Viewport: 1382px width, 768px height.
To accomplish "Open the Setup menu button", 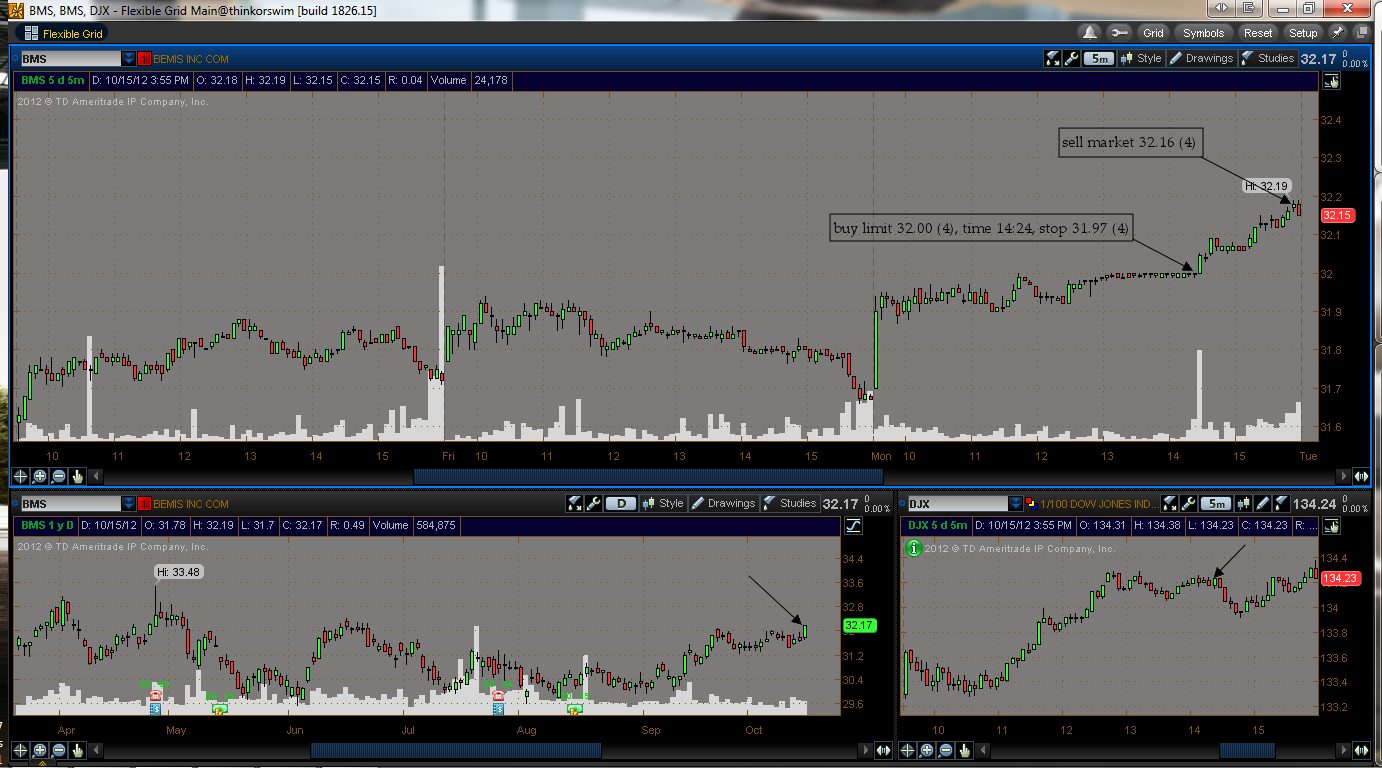I will (1303, 33).
